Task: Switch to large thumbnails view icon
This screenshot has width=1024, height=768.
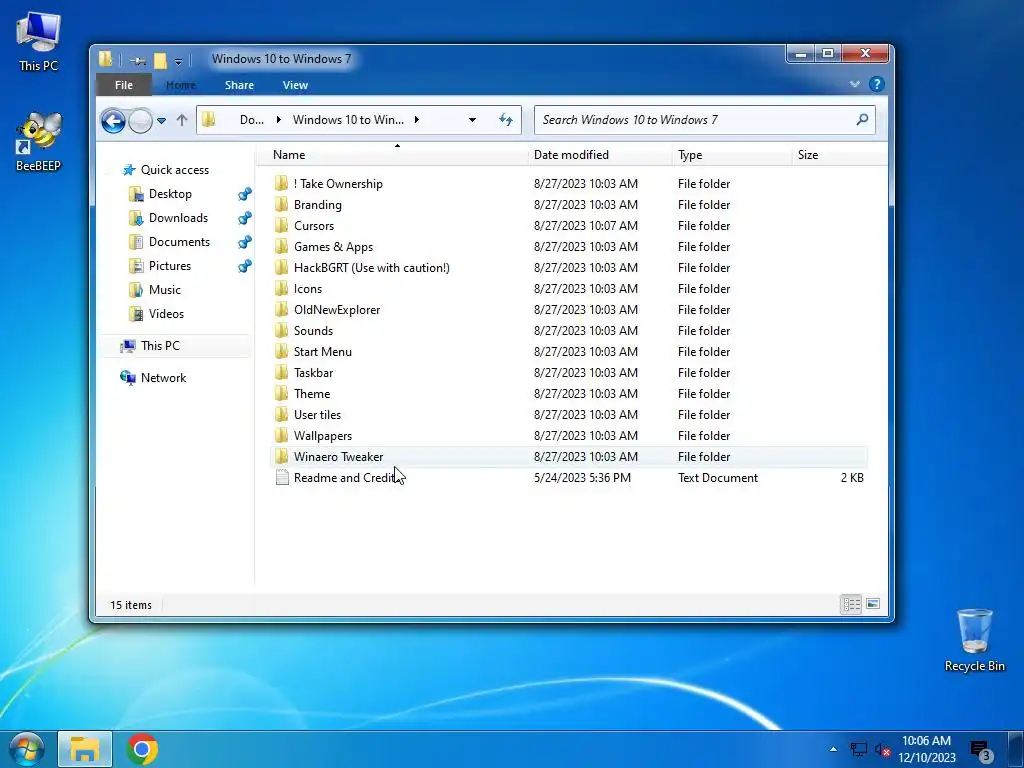Action: click(872, 604)
